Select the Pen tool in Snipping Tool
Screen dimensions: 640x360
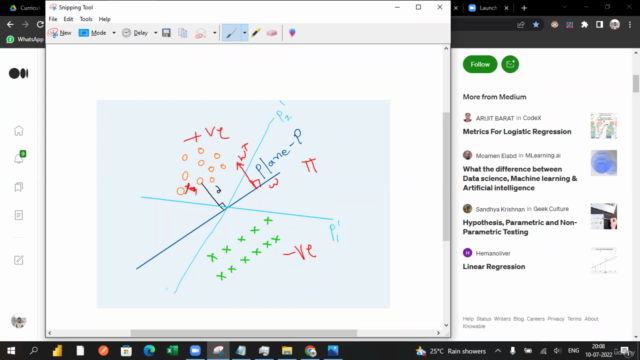pos(231,33)
